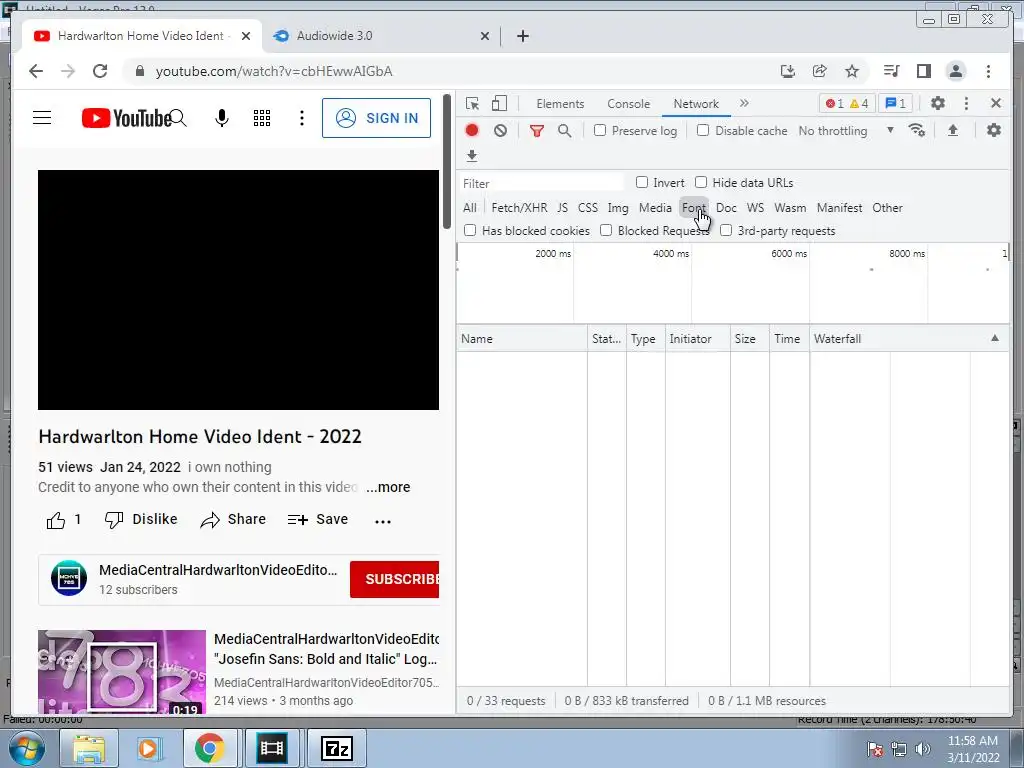Image resolution: width=1024 pixels, height=768 pixels.
Task: Click the browser page reload icon
Action: (x=100, y=71)
